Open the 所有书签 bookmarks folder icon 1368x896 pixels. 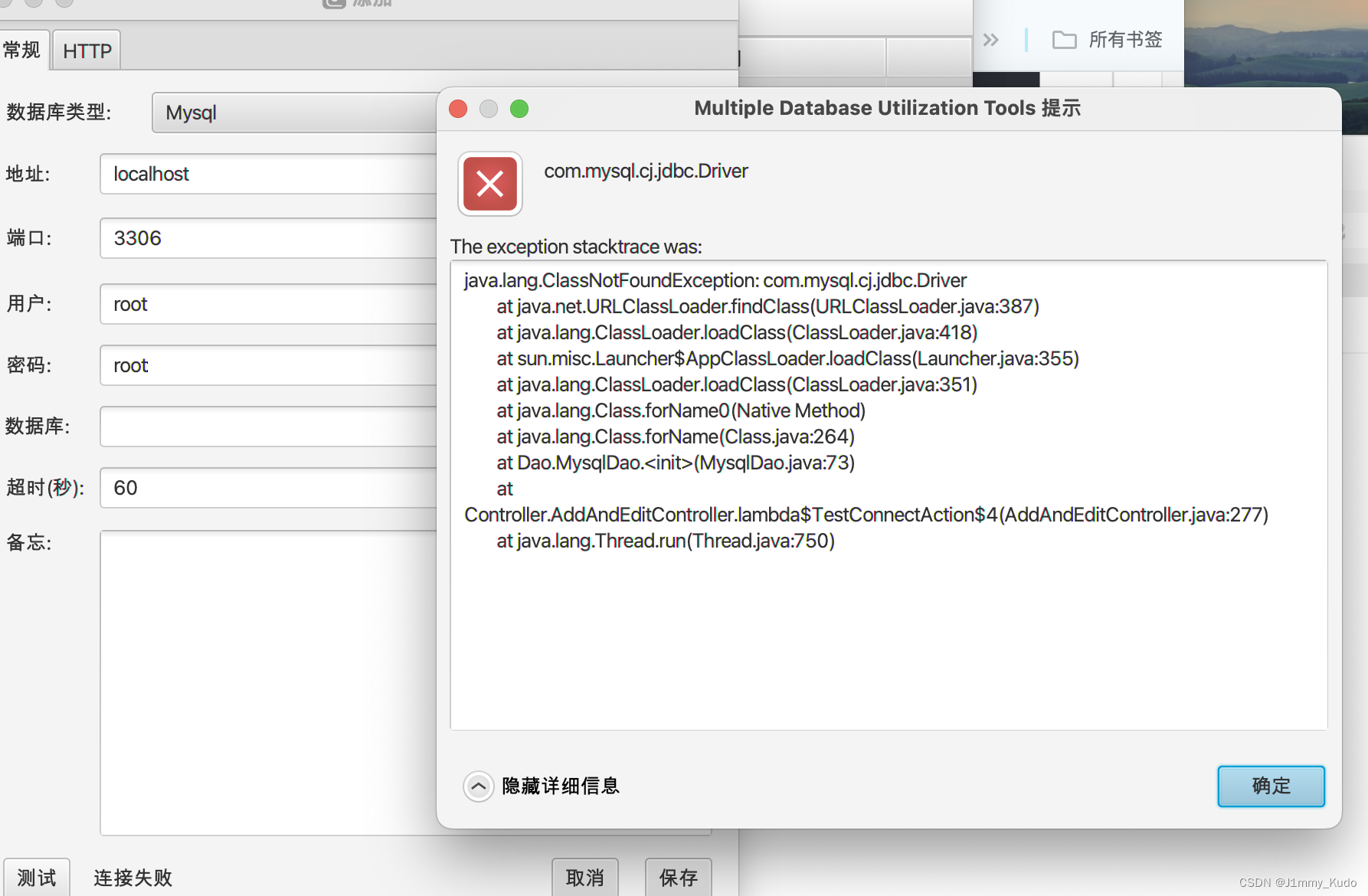[x=1064, y=39]
